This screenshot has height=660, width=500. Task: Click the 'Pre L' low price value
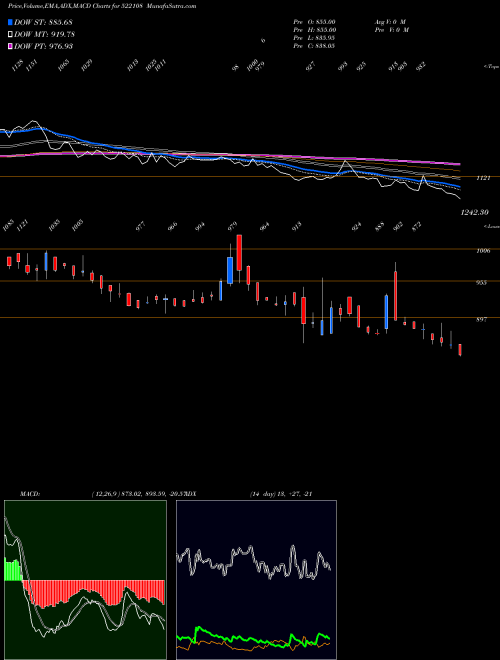(x=314, y=38)
